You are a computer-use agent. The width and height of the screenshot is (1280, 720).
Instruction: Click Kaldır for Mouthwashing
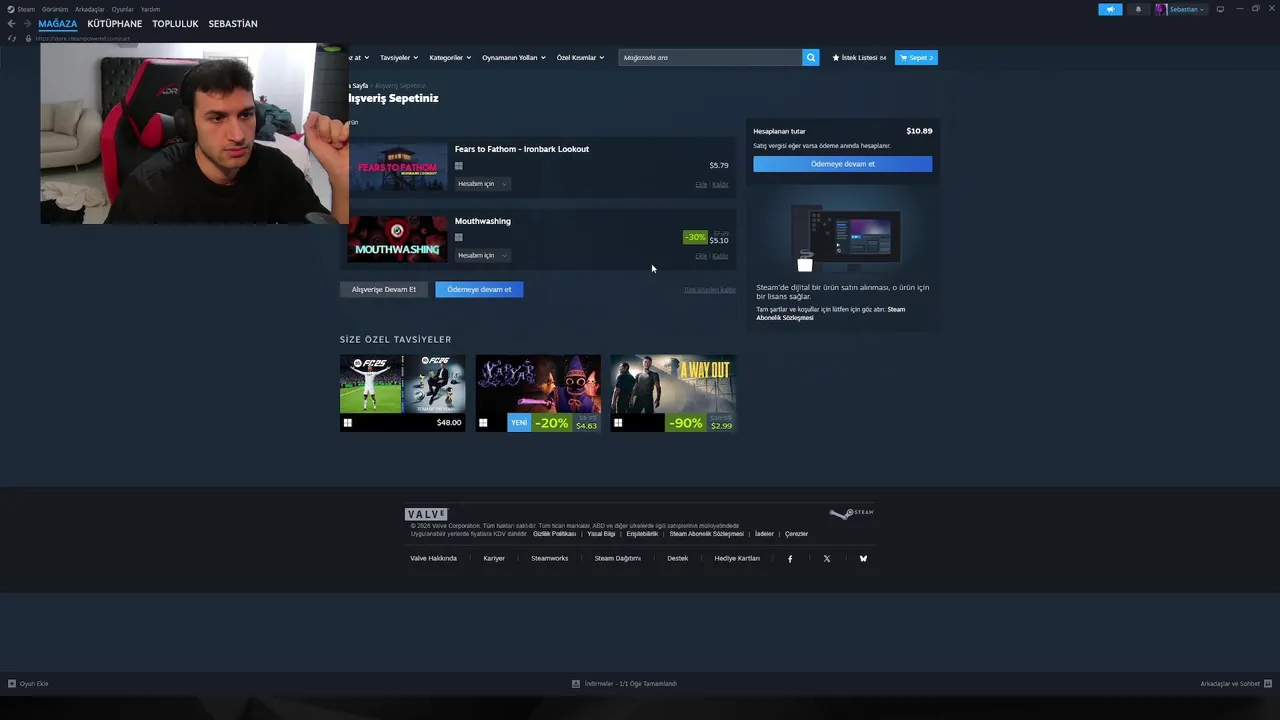(x=720, y=256)
